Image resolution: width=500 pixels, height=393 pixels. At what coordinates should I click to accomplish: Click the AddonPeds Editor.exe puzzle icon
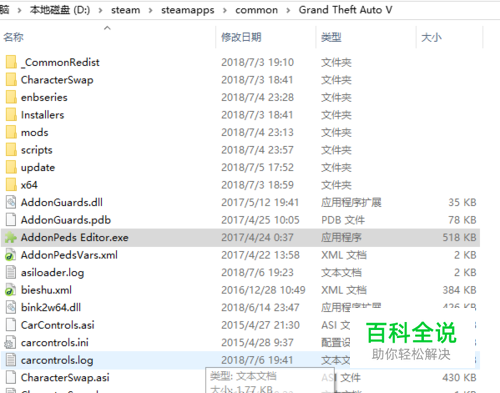11,237
